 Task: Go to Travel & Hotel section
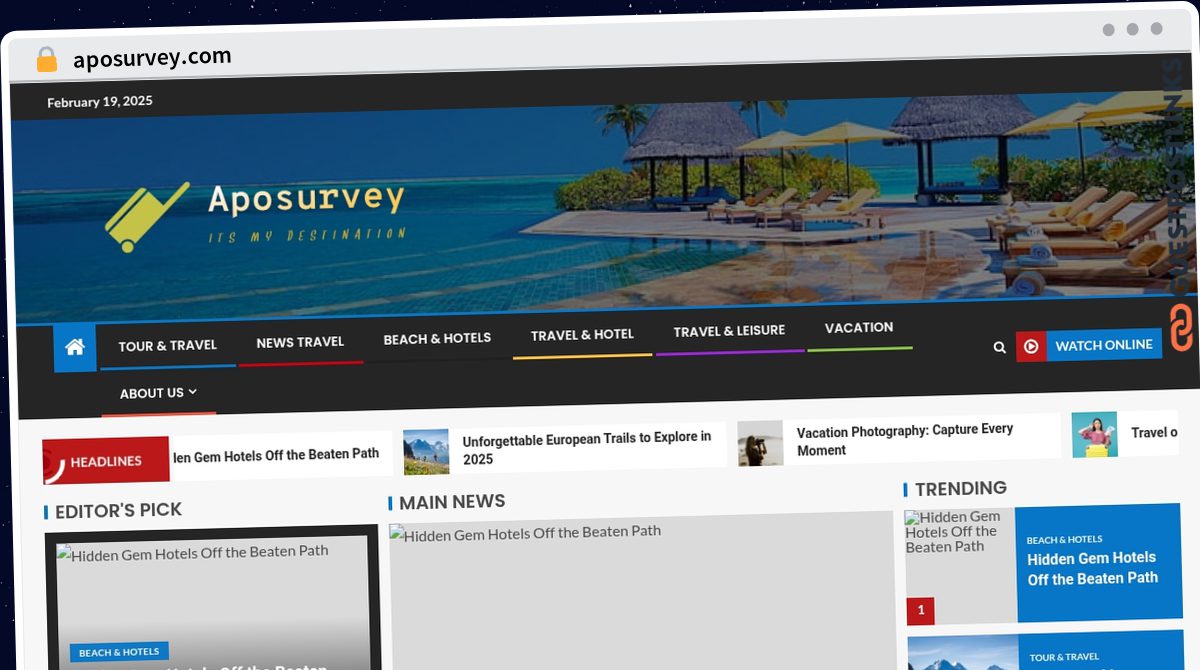pyautogui.click(x=582, y=335)
